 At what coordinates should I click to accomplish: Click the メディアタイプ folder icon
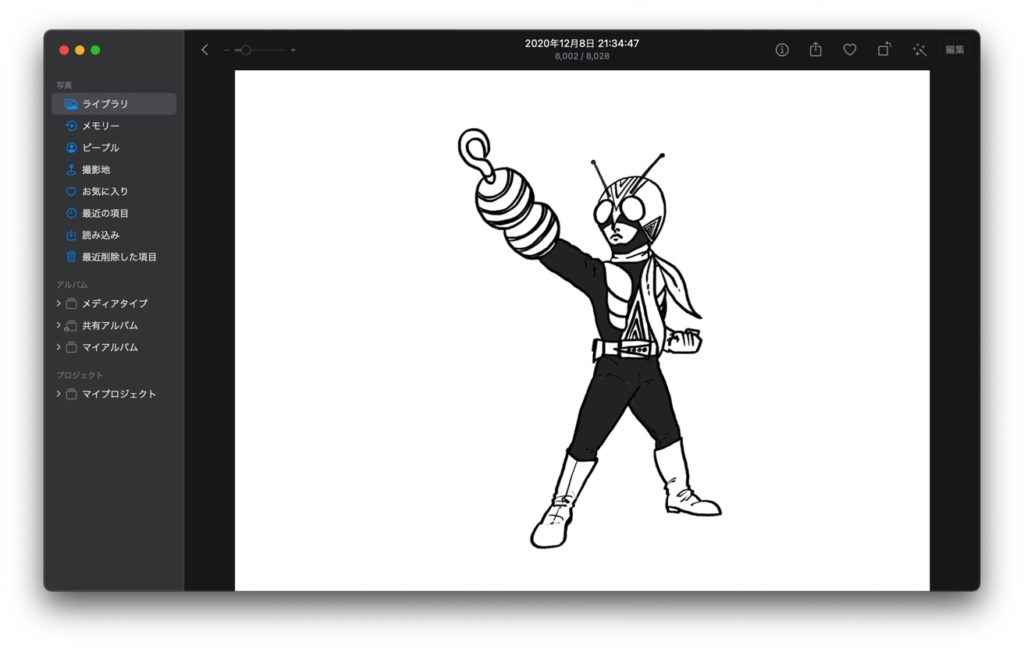(71, 303)
